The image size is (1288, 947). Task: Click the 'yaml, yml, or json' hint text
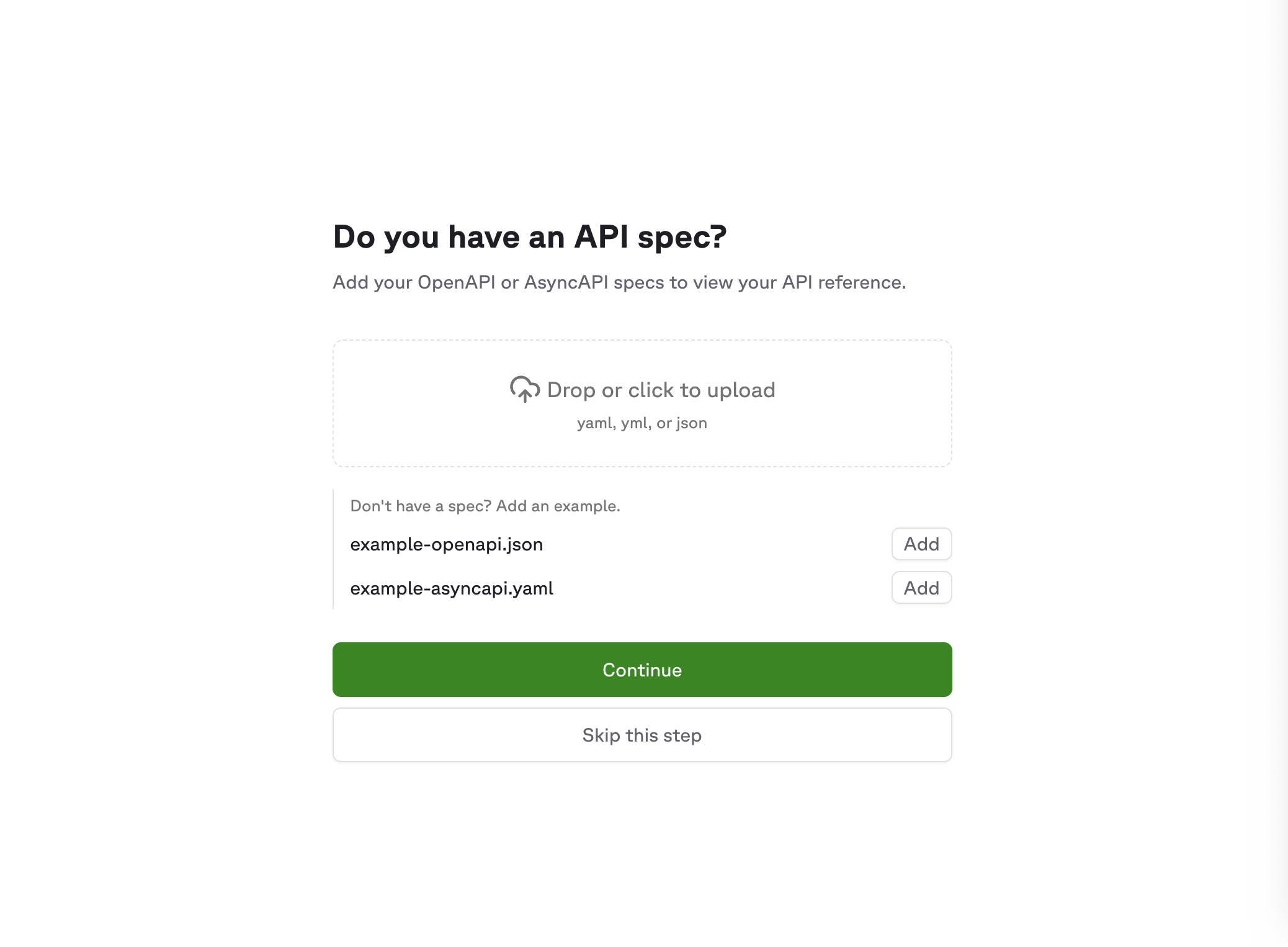642,423
